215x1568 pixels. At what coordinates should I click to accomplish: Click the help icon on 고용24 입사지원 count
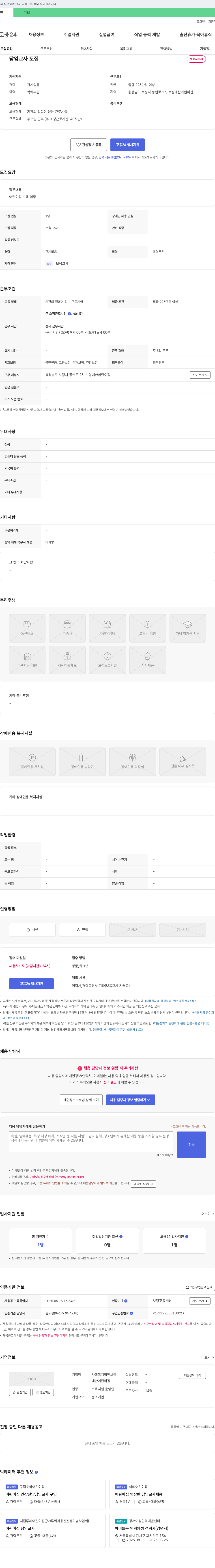tap(187, 1236)
